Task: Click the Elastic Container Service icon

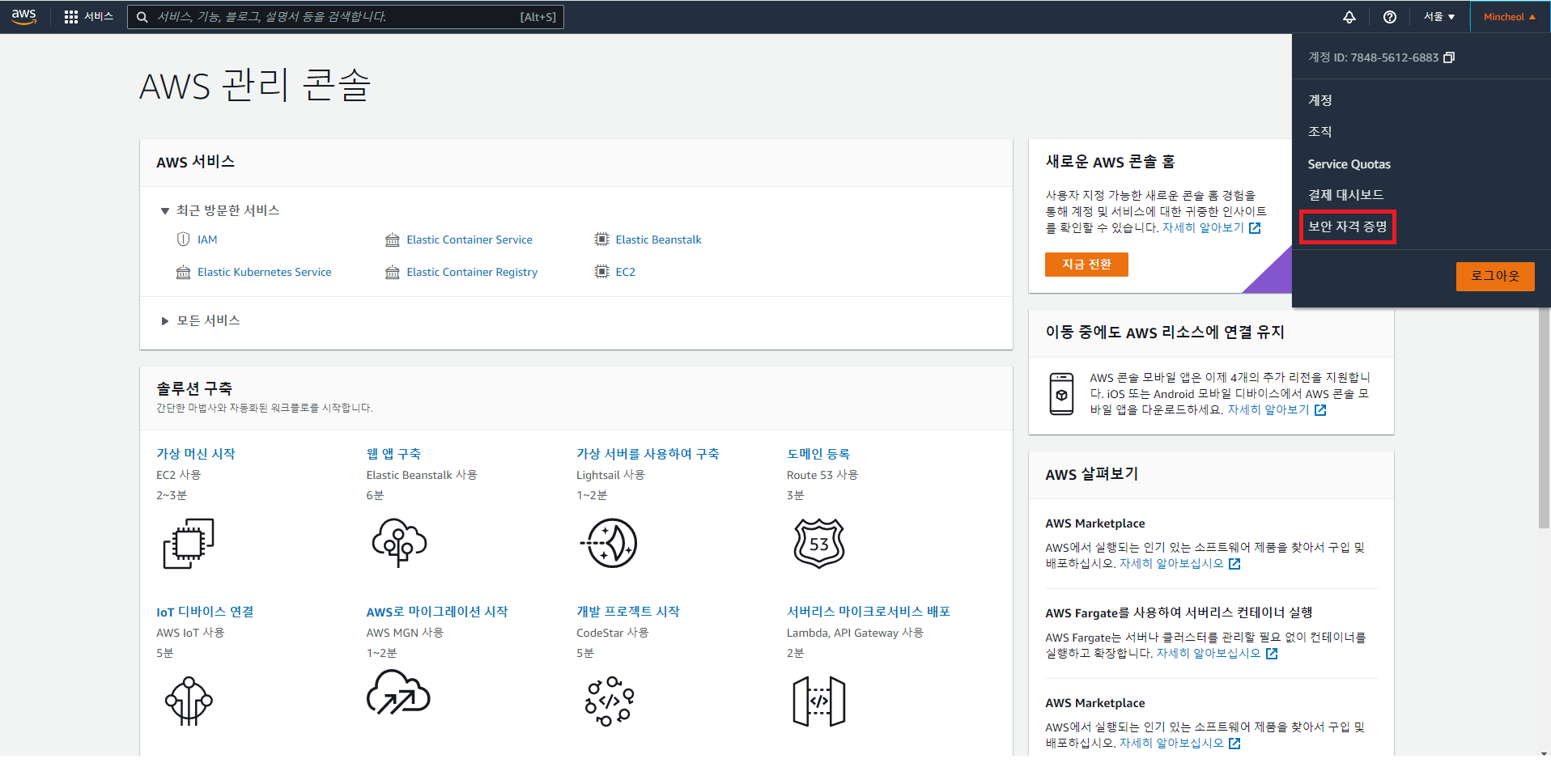Action: pos(393,239)
